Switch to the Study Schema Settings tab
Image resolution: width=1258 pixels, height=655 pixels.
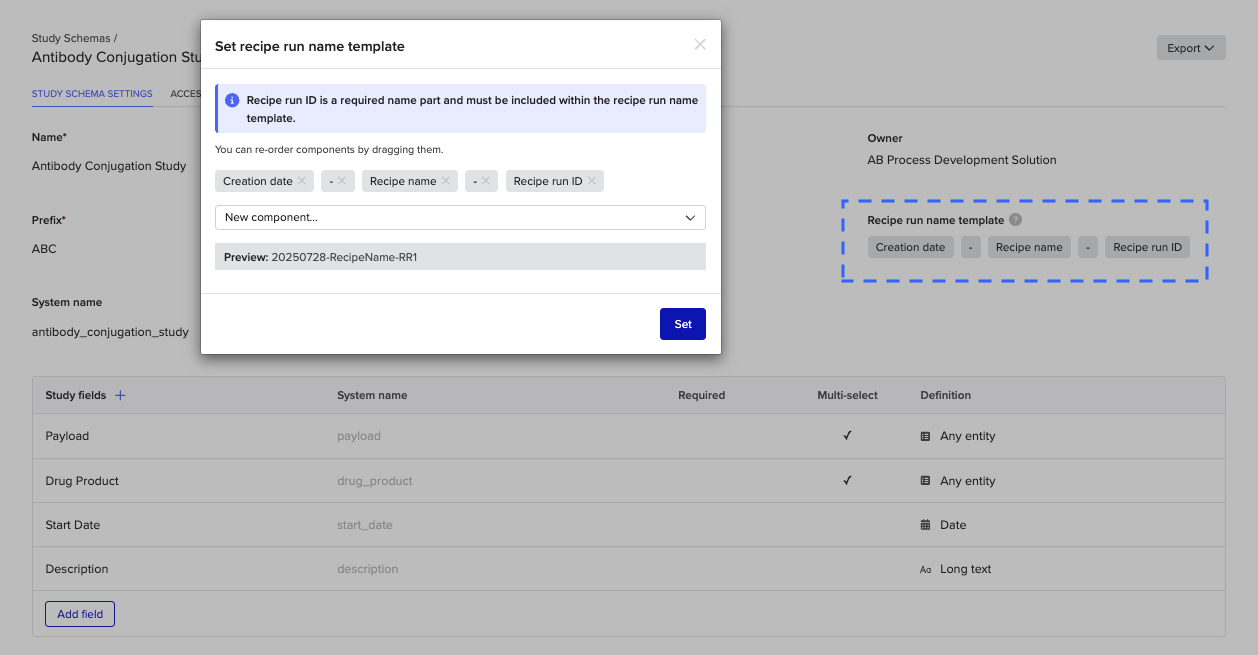(91, 93)
